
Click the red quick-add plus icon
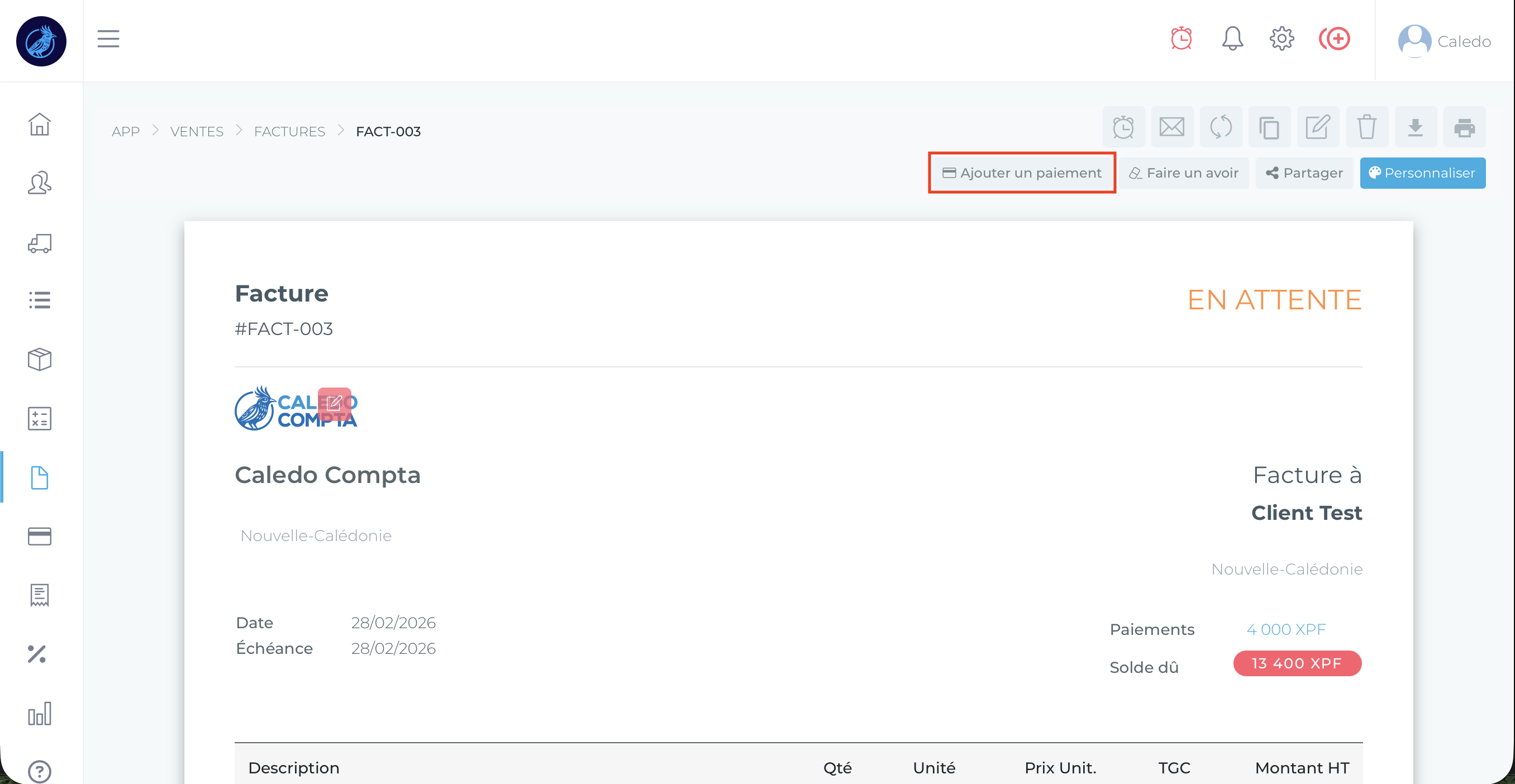click(x=1335, y=39)
